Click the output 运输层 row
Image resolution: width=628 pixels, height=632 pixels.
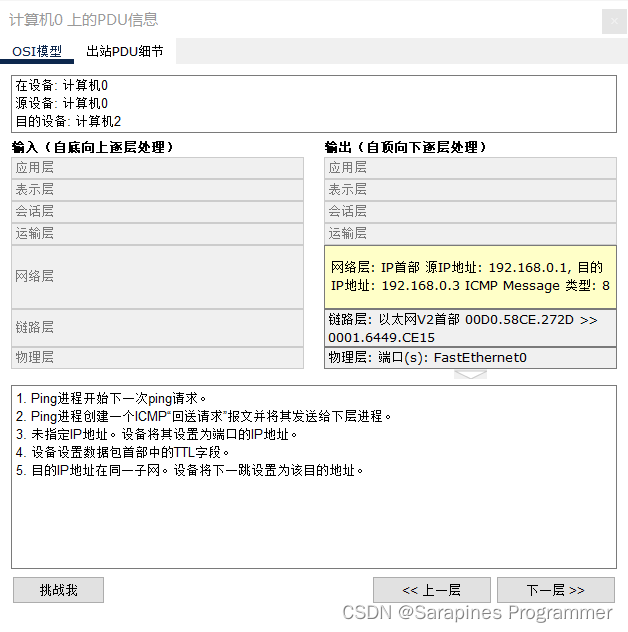[x=470, y=233]
